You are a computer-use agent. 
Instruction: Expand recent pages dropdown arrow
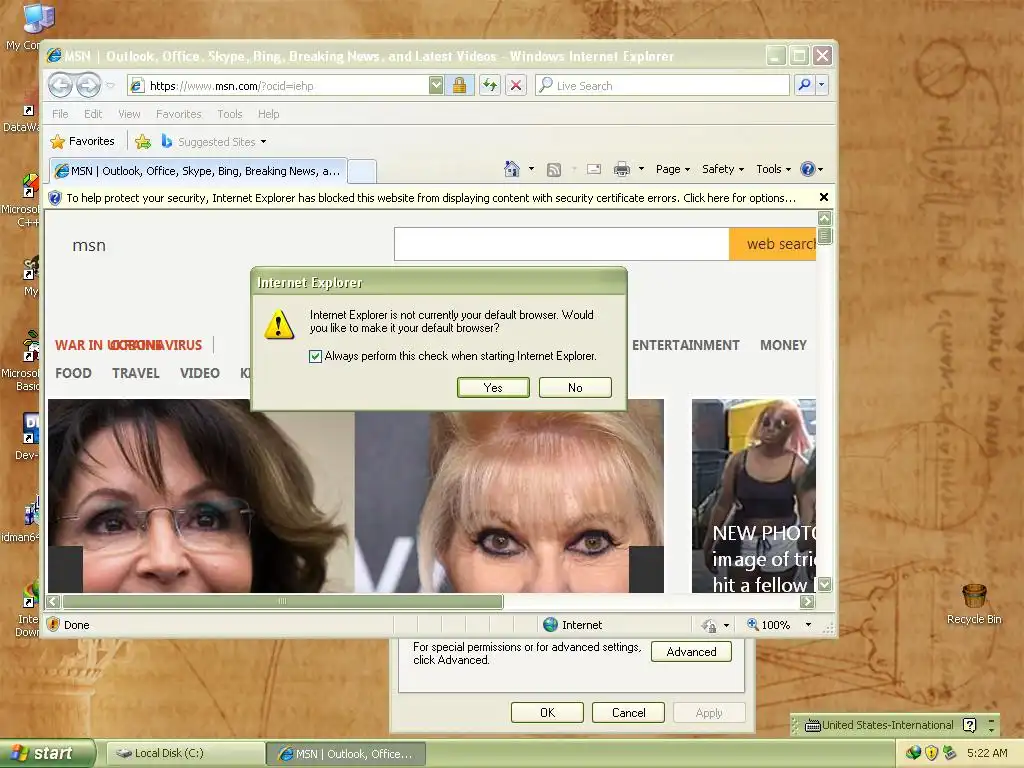pos(110,86)
